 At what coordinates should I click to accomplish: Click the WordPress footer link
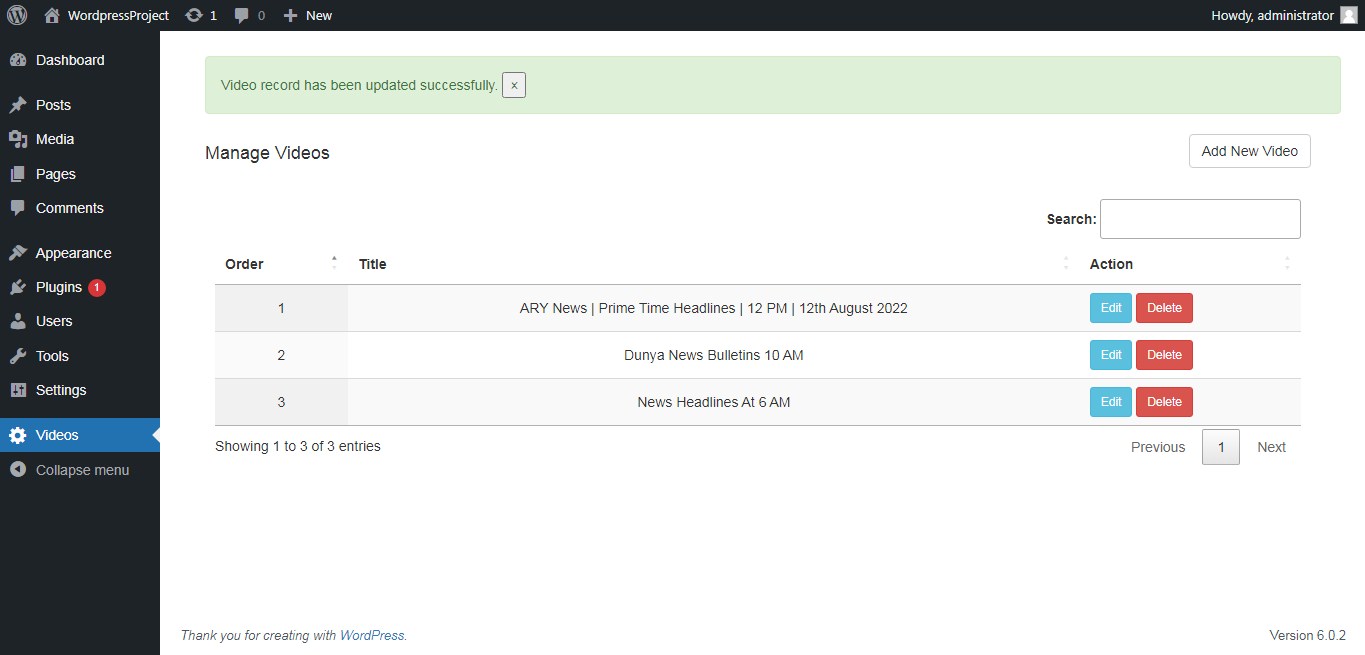(372, 635)
